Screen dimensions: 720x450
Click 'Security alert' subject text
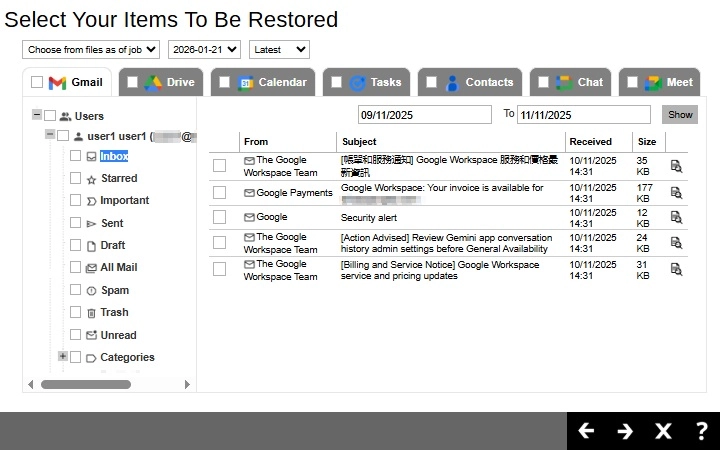pyautogui.click(x=369, y=218)
